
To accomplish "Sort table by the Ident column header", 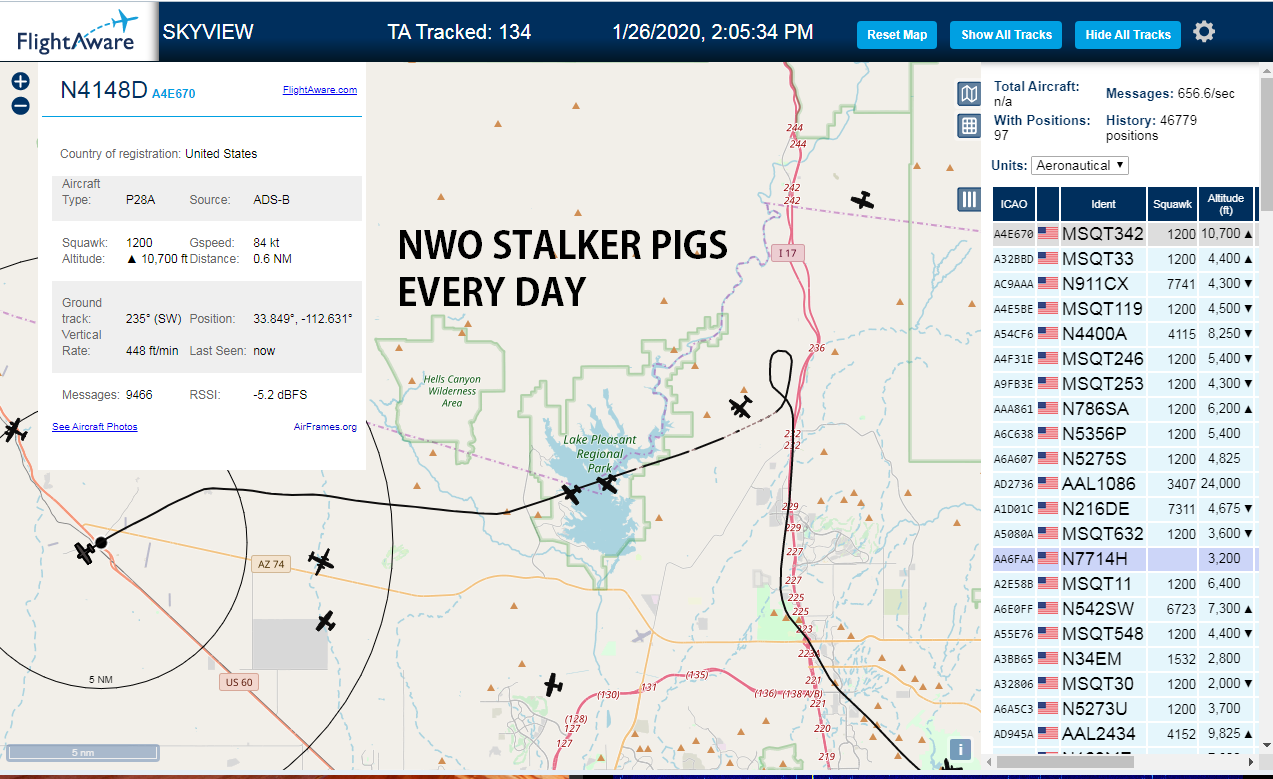I will pyautogui.click(x=1103, y=204).
